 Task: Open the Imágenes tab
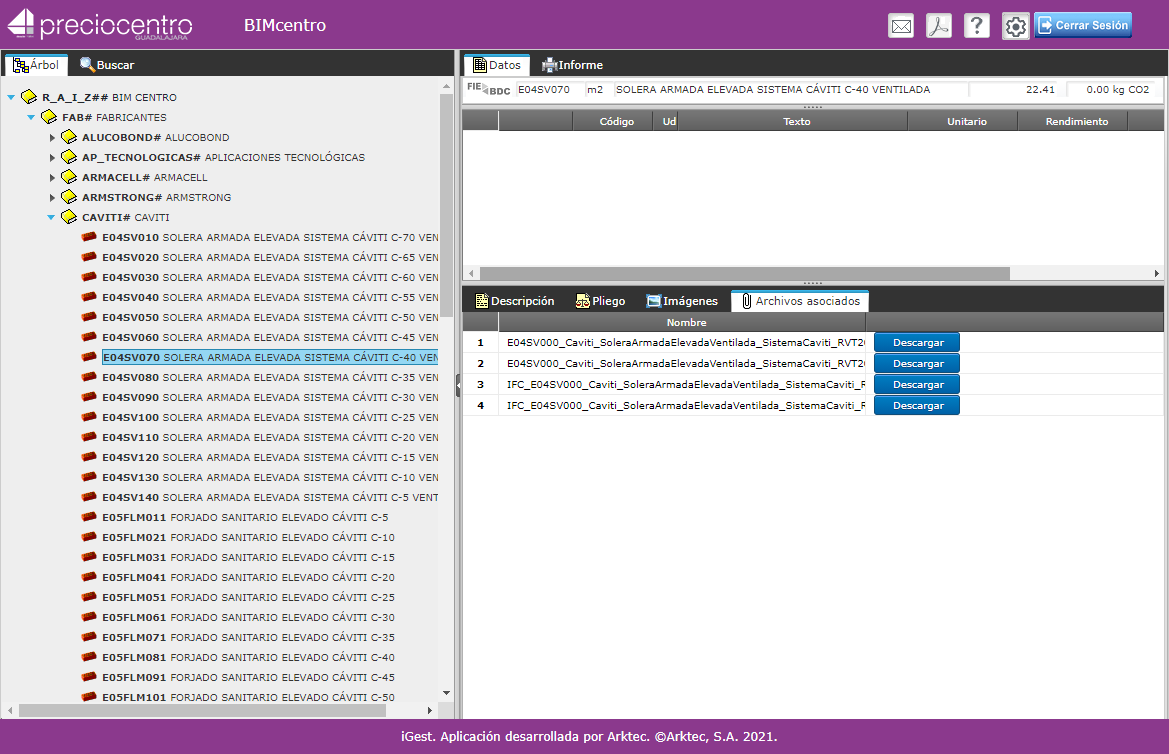[681, 301]
